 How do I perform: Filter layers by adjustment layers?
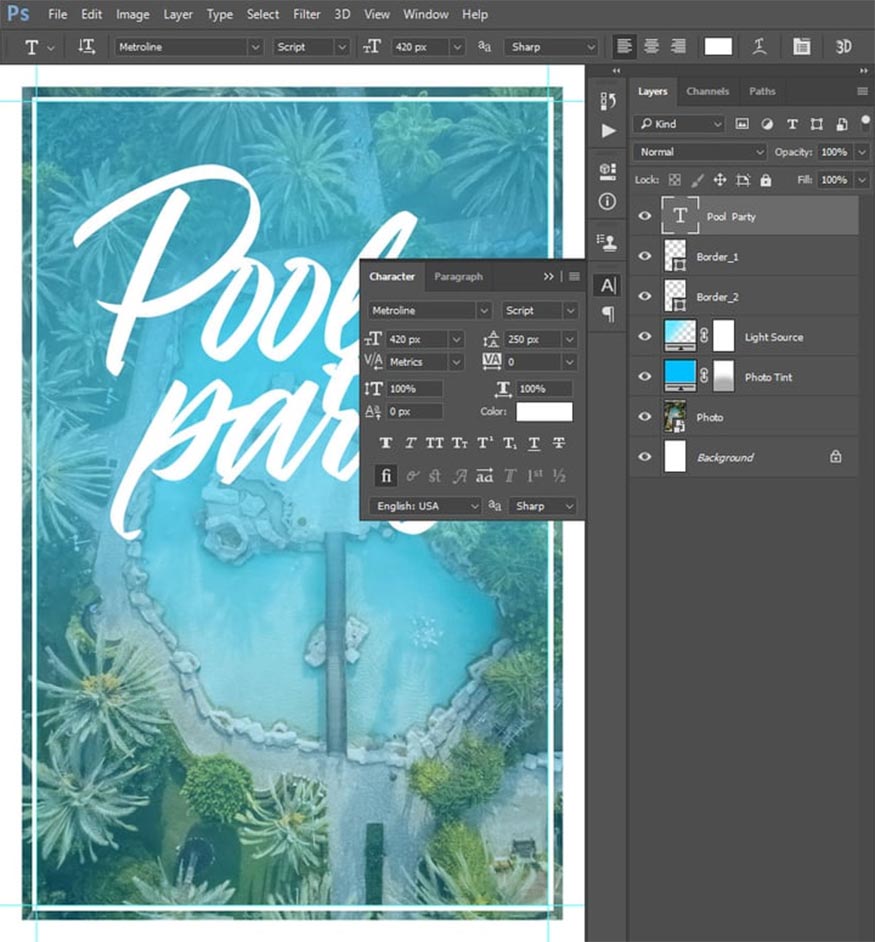[x=767, y=124]
